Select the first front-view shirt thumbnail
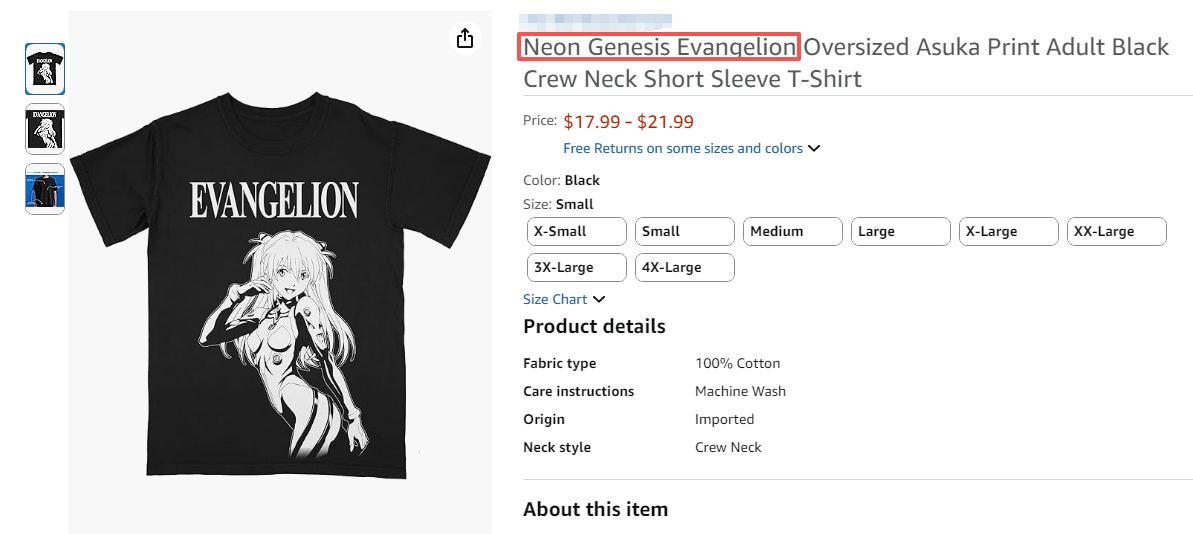This screenshot has height=534, width=1193. 45,69
